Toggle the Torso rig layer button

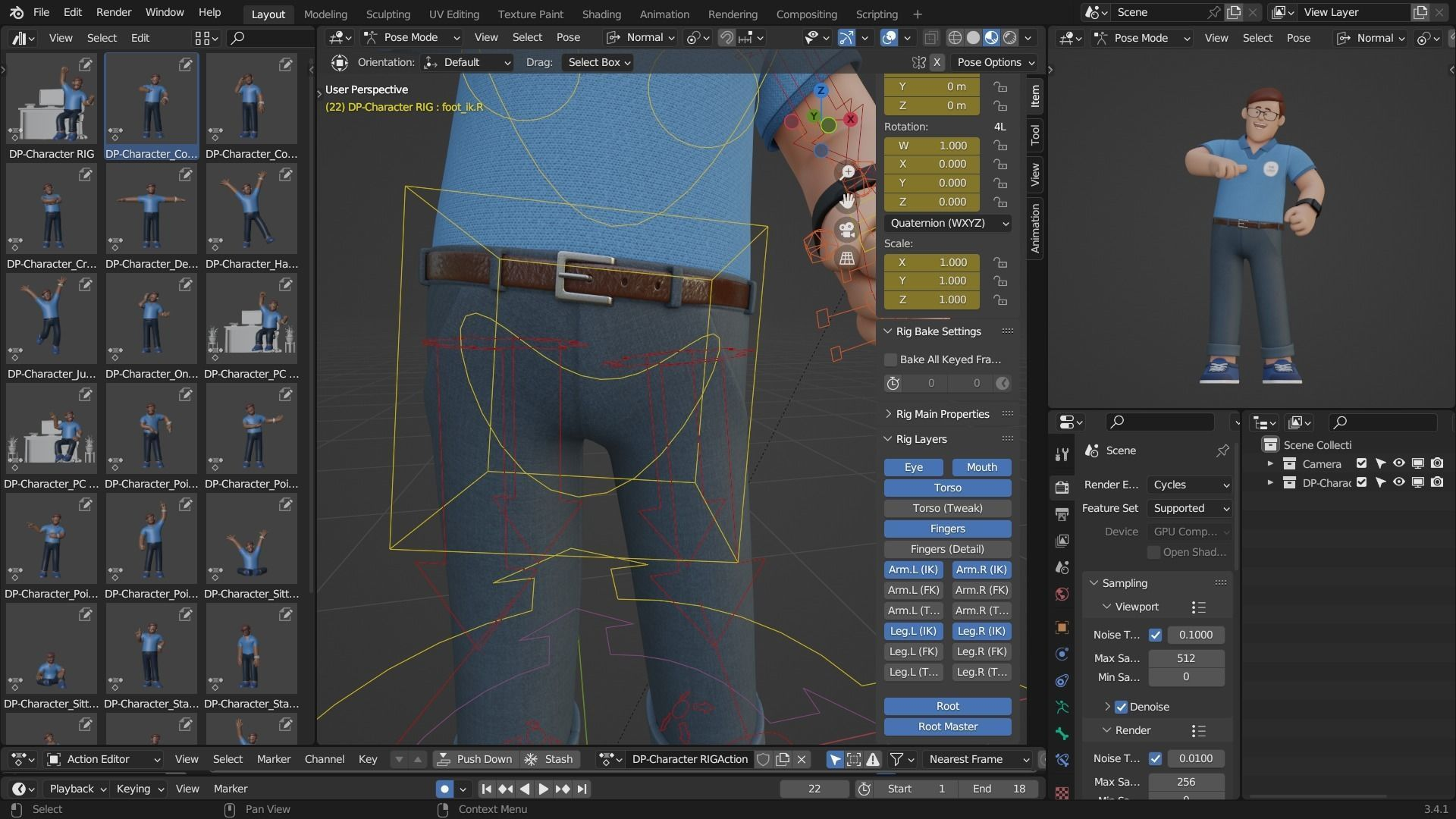(947, 488)
